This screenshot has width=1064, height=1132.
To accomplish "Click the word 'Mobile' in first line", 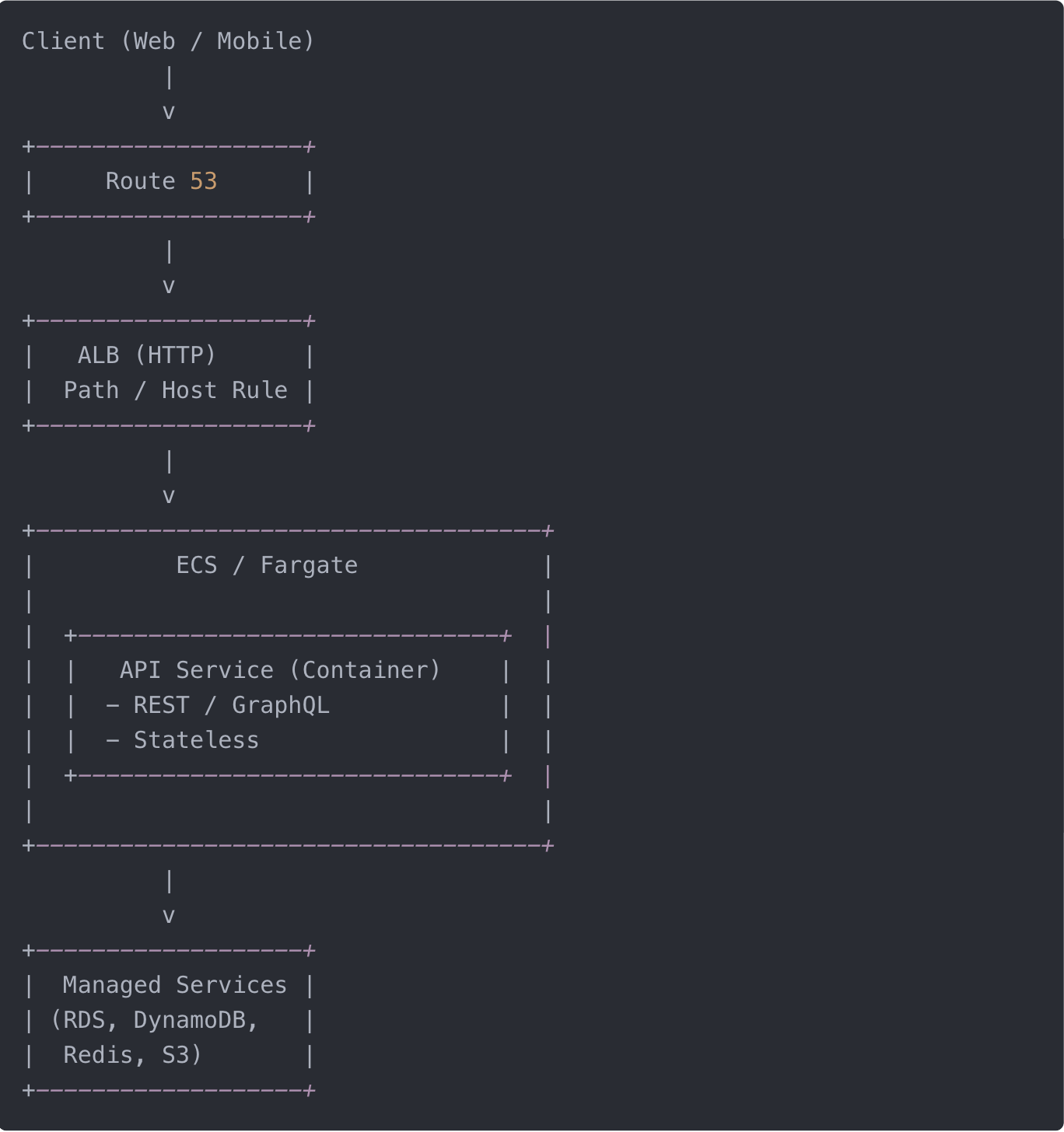I will [x=259, y=41].
